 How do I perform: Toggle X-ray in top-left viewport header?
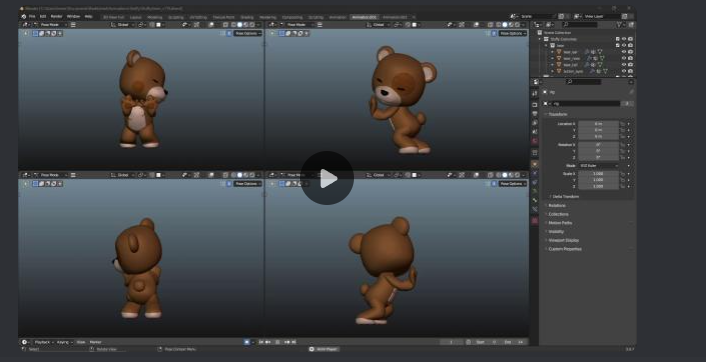tap(226, 25)
